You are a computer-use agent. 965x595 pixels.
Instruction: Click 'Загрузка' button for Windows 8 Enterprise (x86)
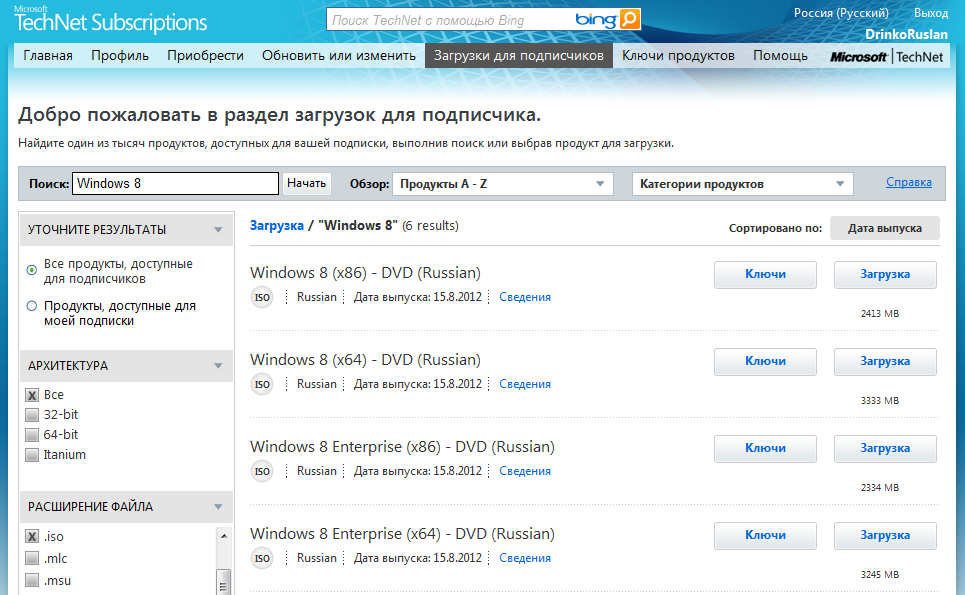pos(885,449)
